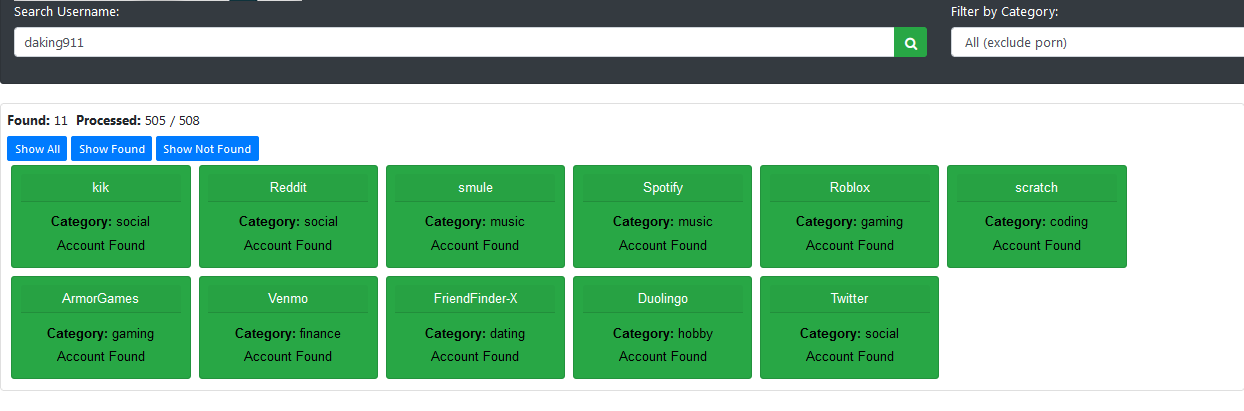This screenshot has width=1244, height=411.
Task: Open the Venmo finance result card
Action: [x=288, y=327]
